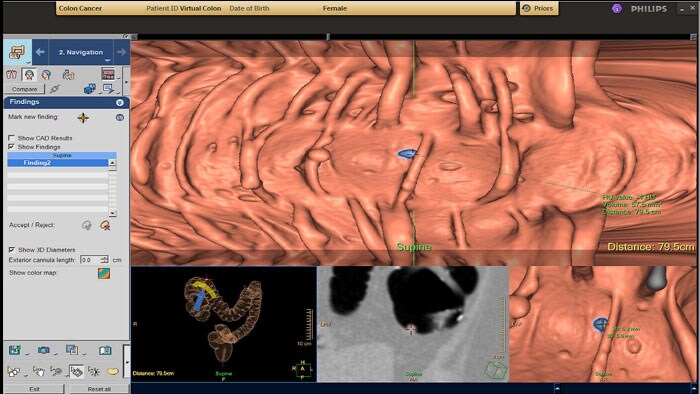Click the Reject finding icon
The height and width of the screenshot is (394, 700).
click(x=105, y=225)
